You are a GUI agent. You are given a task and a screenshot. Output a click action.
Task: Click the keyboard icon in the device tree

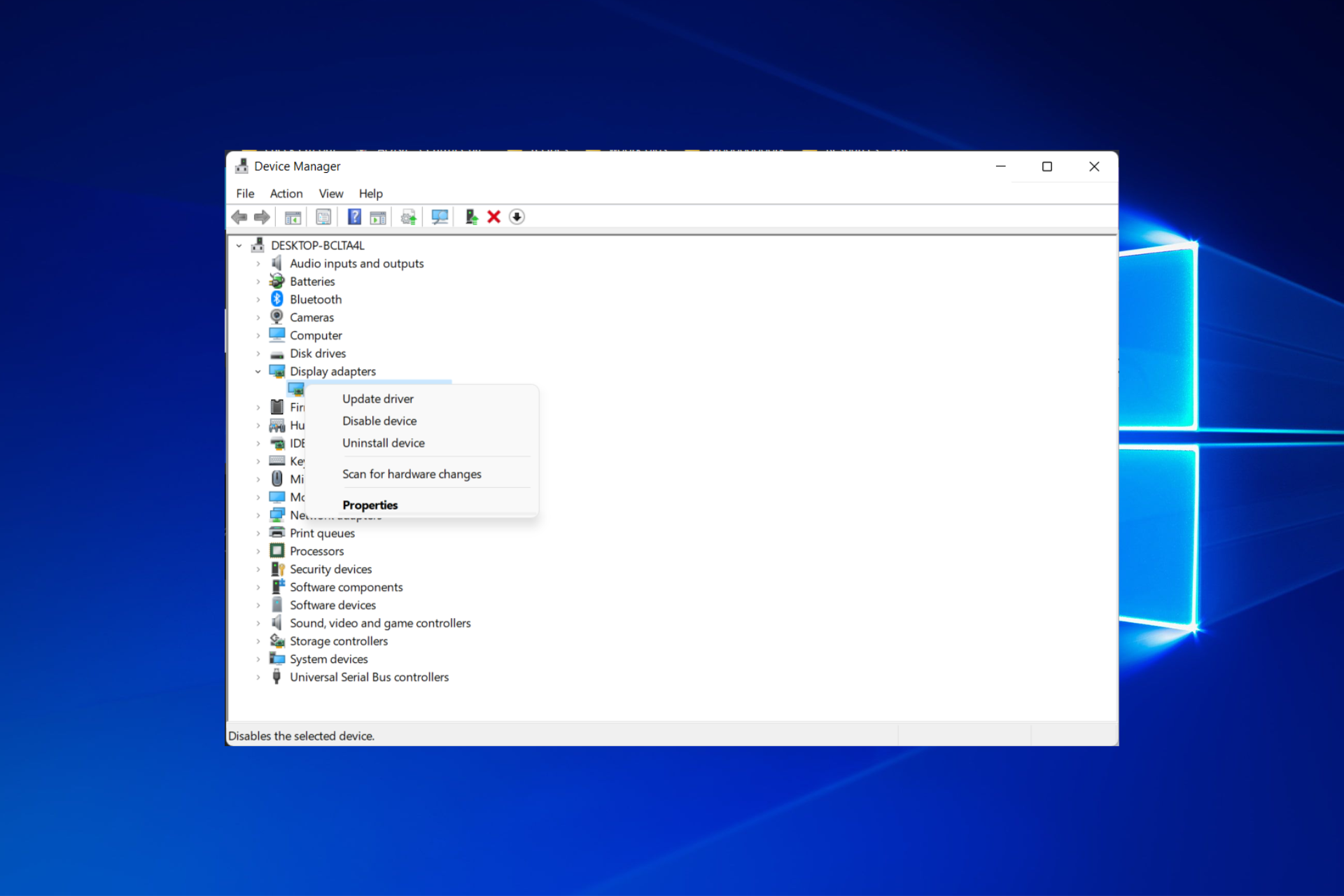[x=277, y=461]
